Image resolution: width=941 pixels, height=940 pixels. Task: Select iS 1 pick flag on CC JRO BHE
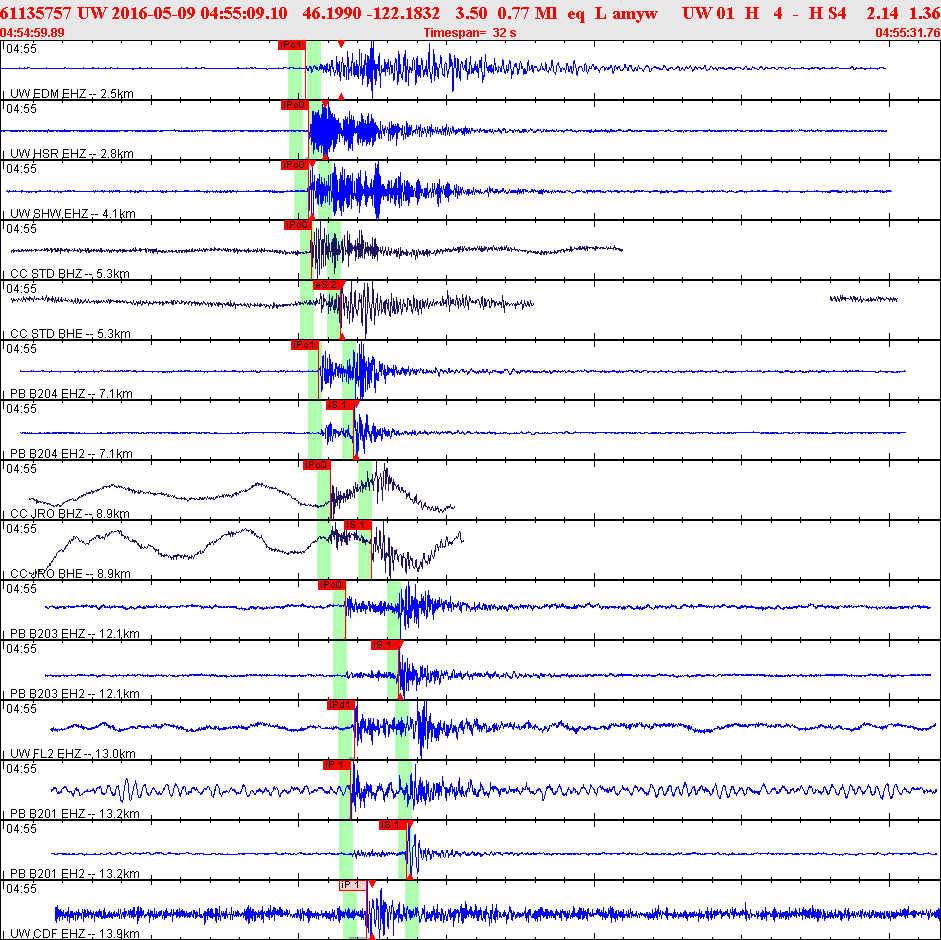(x=358, y=525)
